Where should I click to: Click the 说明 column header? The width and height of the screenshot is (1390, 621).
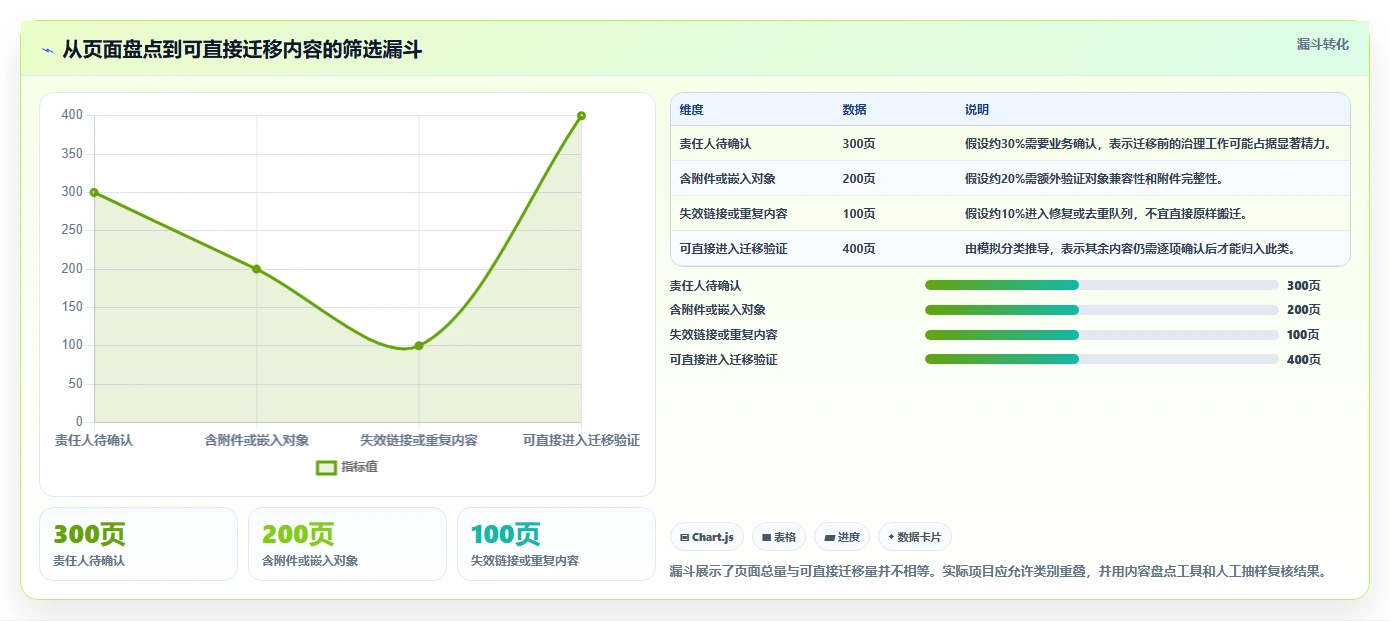tap(977, 110)
